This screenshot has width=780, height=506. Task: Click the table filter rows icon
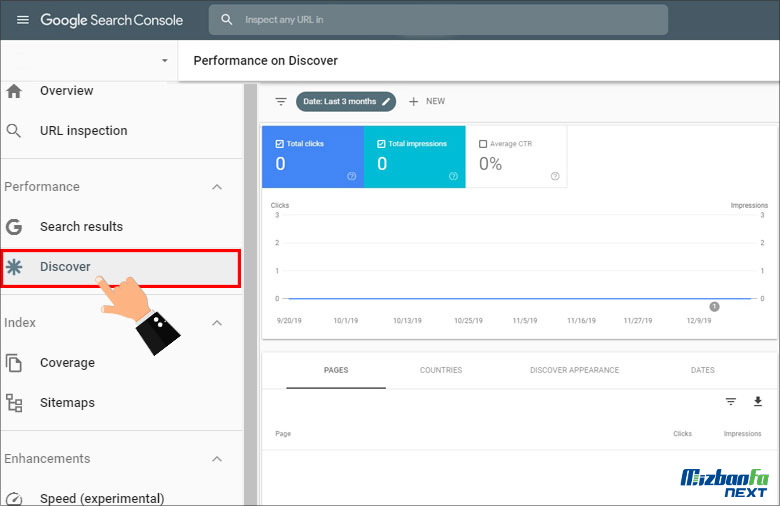pyautogui.click(x=731, y=402)
